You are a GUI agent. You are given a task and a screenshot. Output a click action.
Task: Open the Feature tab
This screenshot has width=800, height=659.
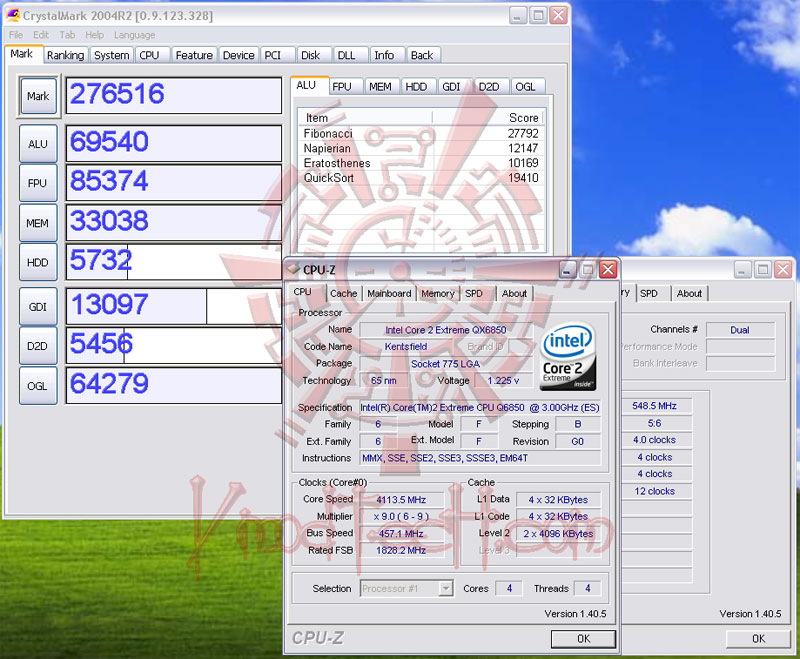click(x=194, y=55)
